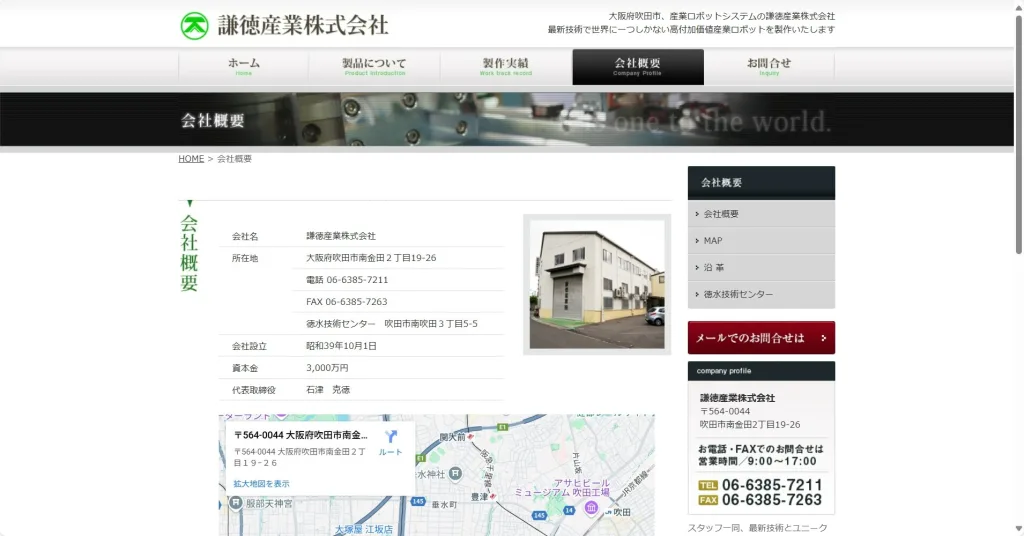Click the ルート label on map card

point(391,452)
